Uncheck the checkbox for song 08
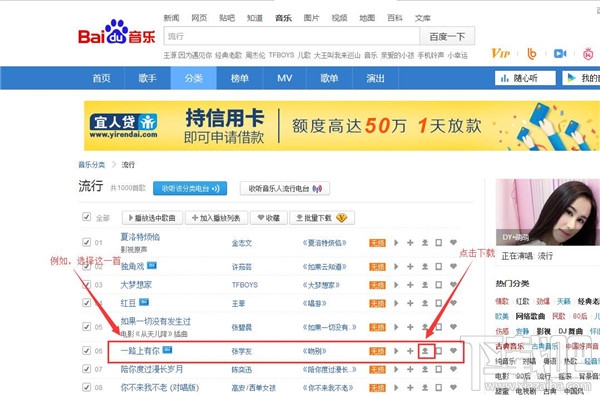Screen dimensions: 600x396 pos(86,387)
